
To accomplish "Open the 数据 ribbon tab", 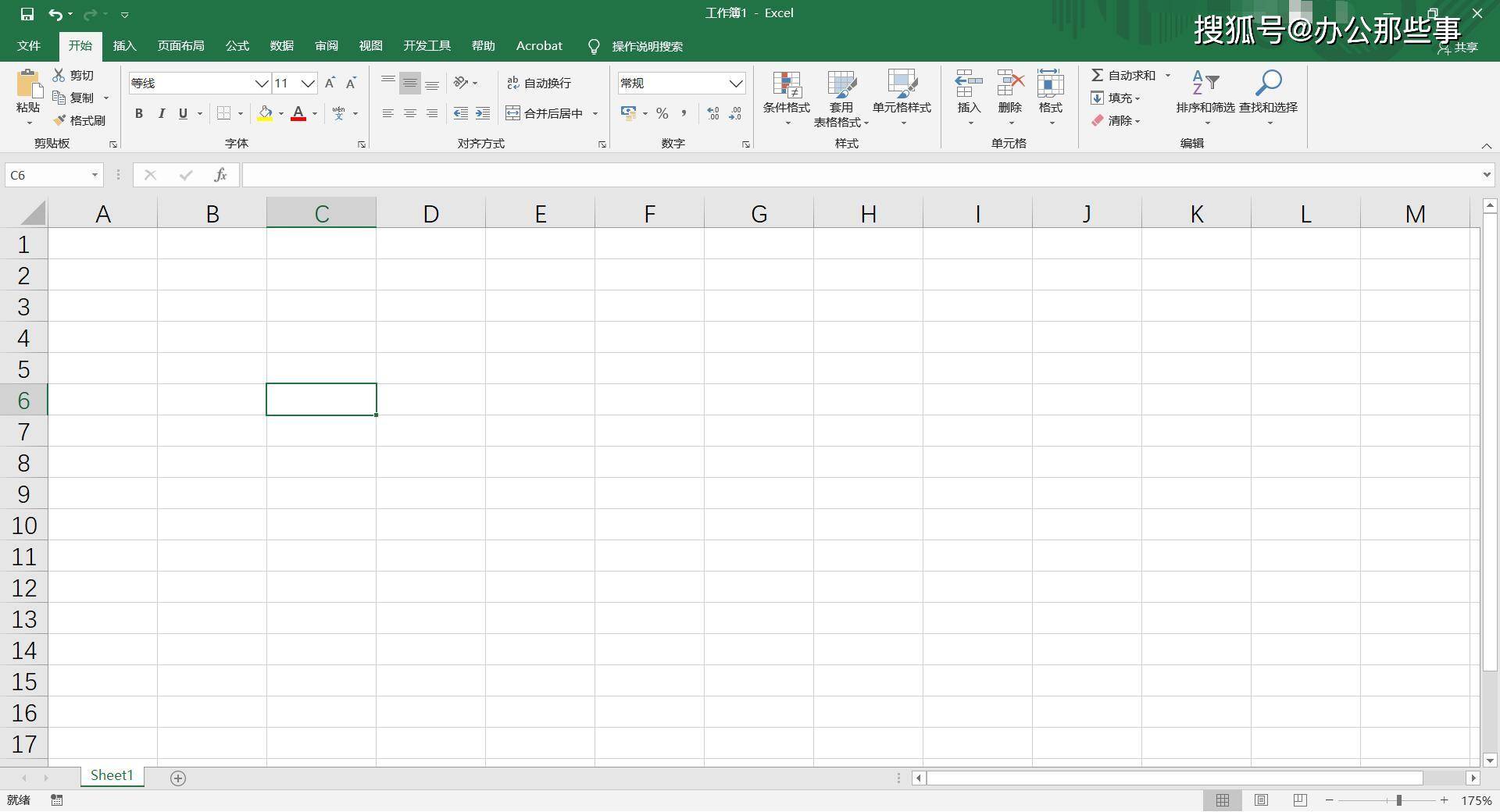I will tap(282, 46).
